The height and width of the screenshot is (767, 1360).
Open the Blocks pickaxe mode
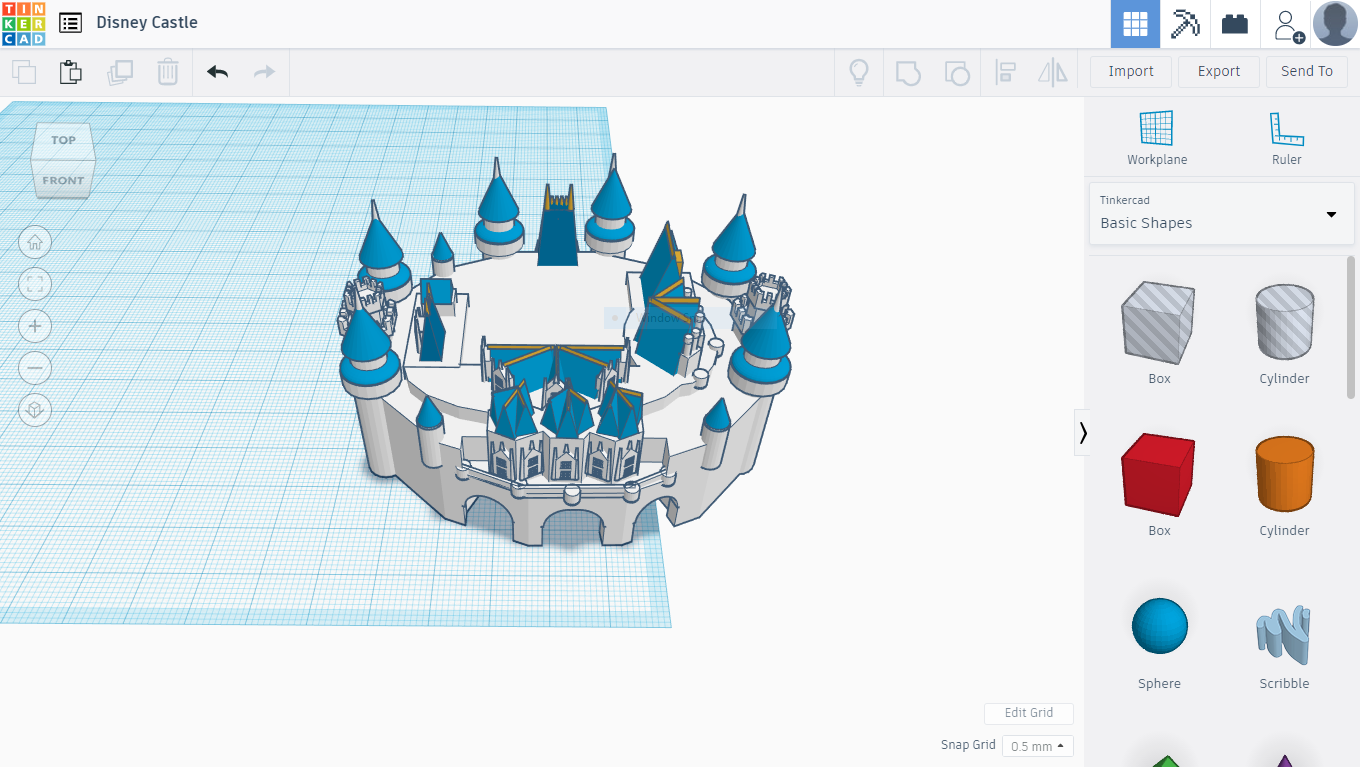click(1185, 24)
